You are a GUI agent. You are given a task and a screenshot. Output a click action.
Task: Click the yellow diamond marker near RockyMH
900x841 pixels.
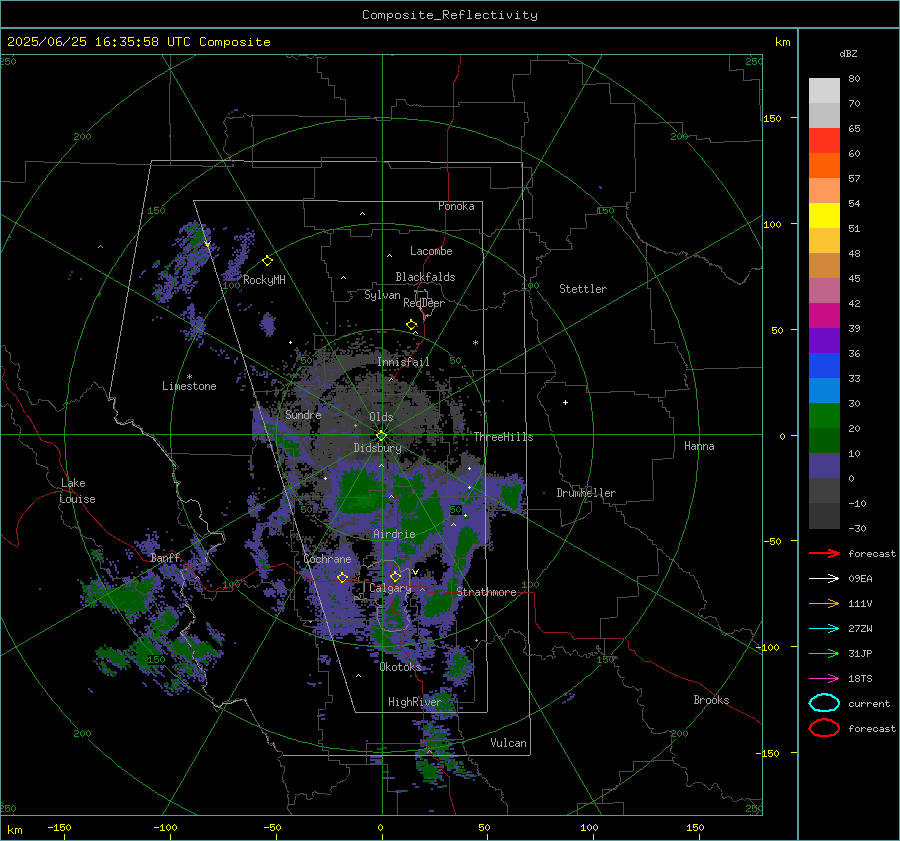pyautogui.click(x=267, y=261)
